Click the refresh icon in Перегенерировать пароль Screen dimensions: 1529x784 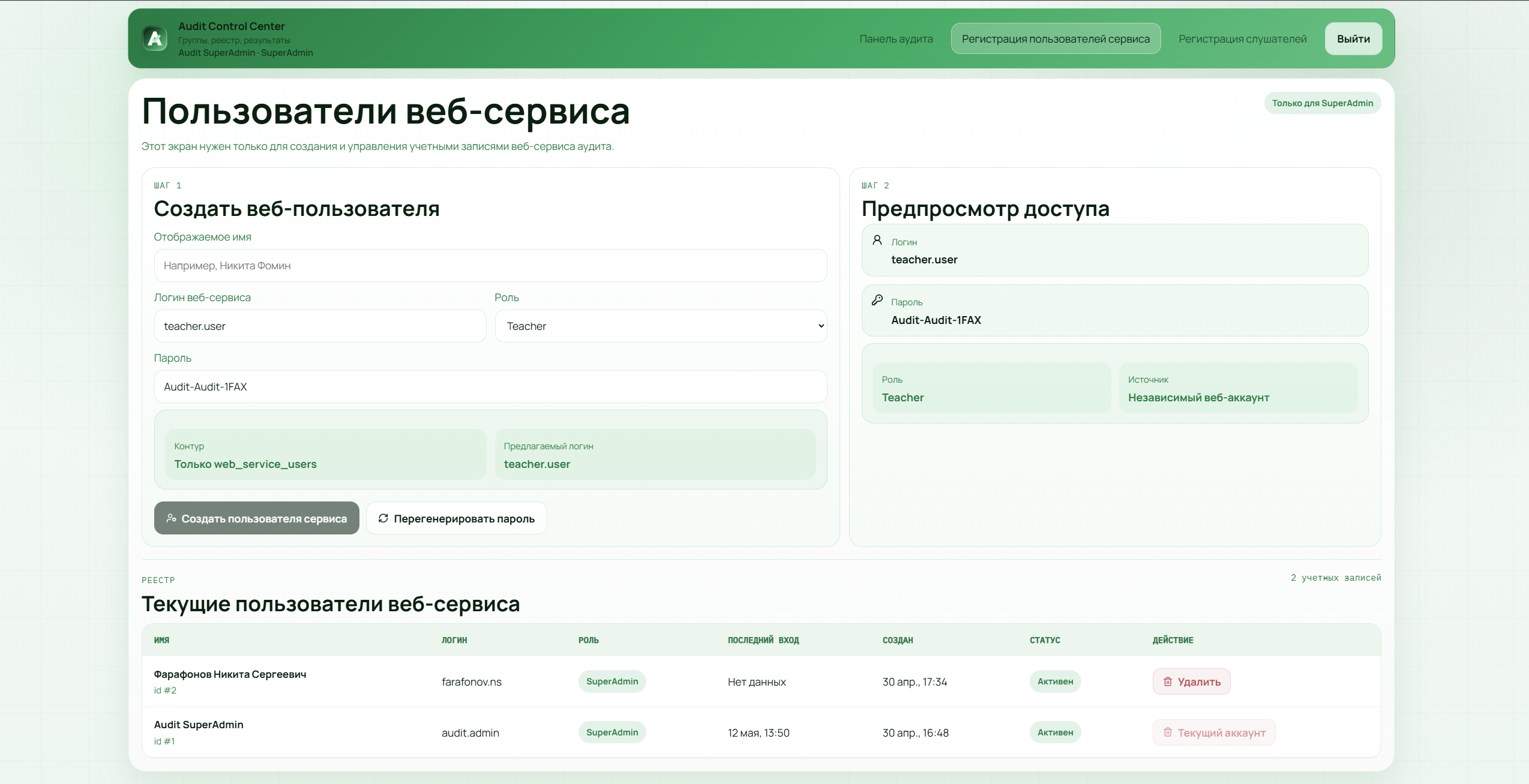[x=383, y=518]
